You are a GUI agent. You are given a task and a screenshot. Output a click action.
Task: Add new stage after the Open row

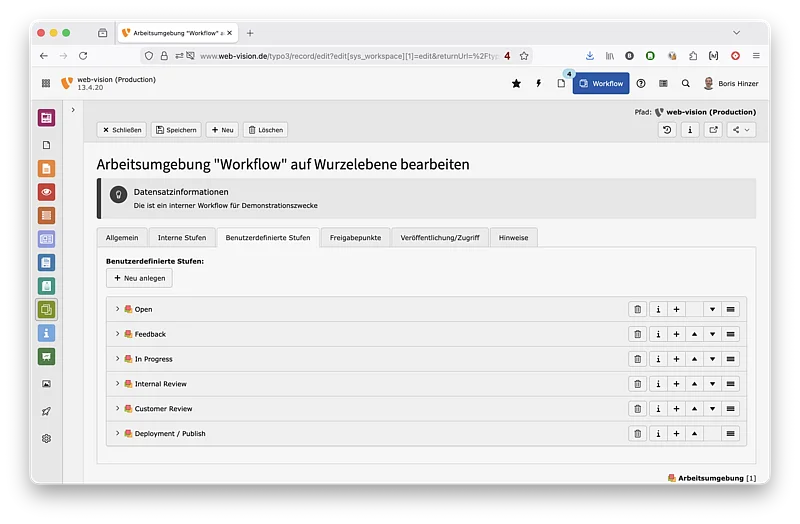point(677,309)
